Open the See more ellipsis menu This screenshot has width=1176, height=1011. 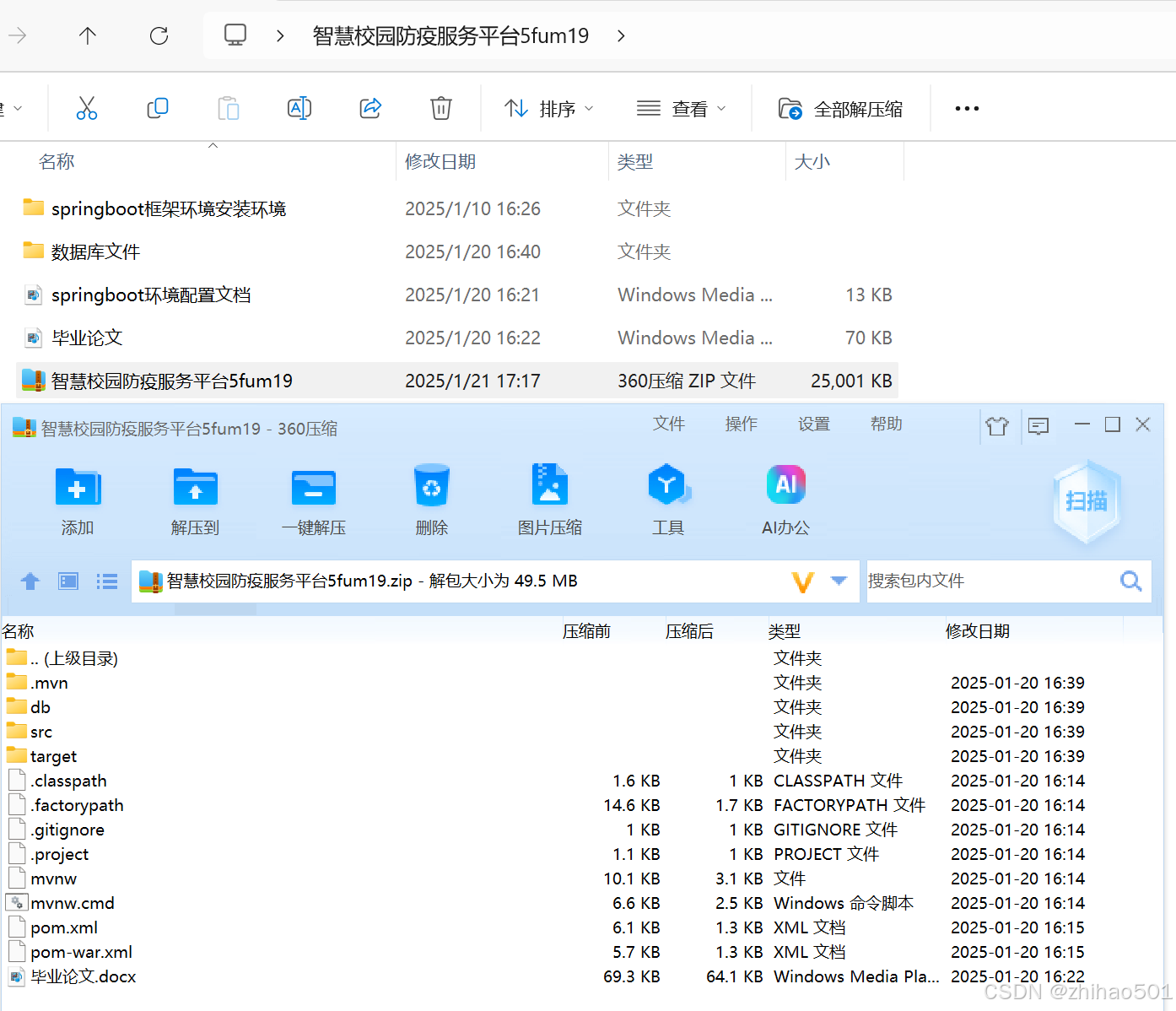[x=967, y=108]
